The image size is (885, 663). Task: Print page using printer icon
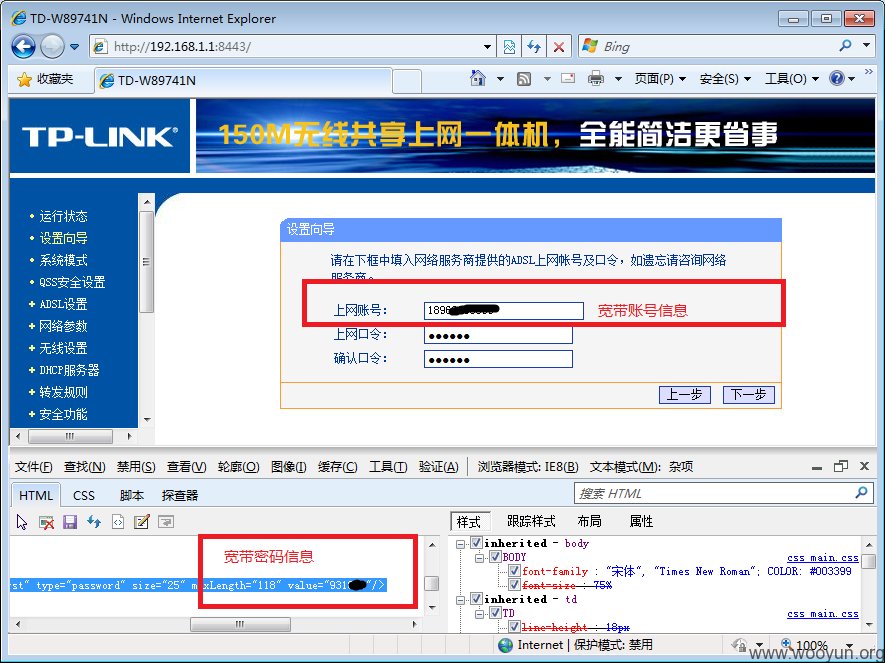click(x=595, y=78)
